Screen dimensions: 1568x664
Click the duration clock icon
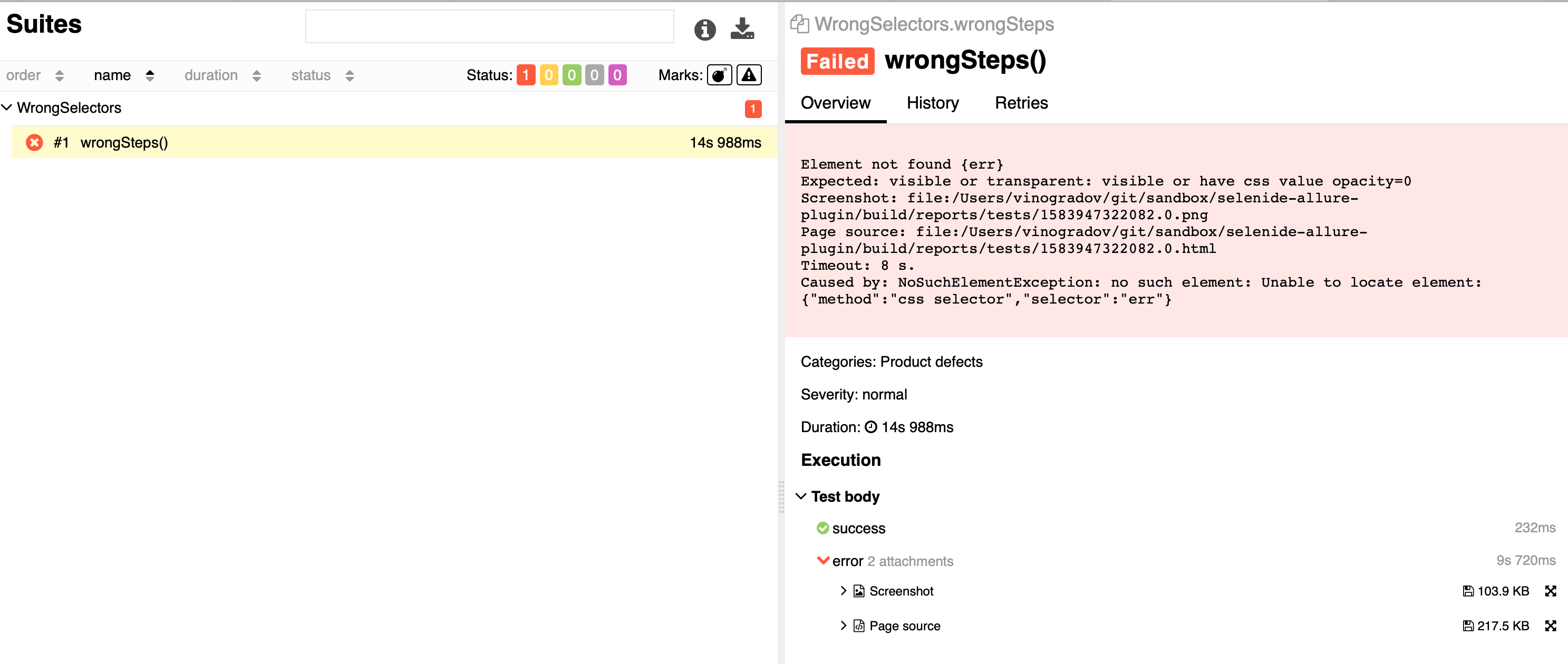(x=870, y=427)
